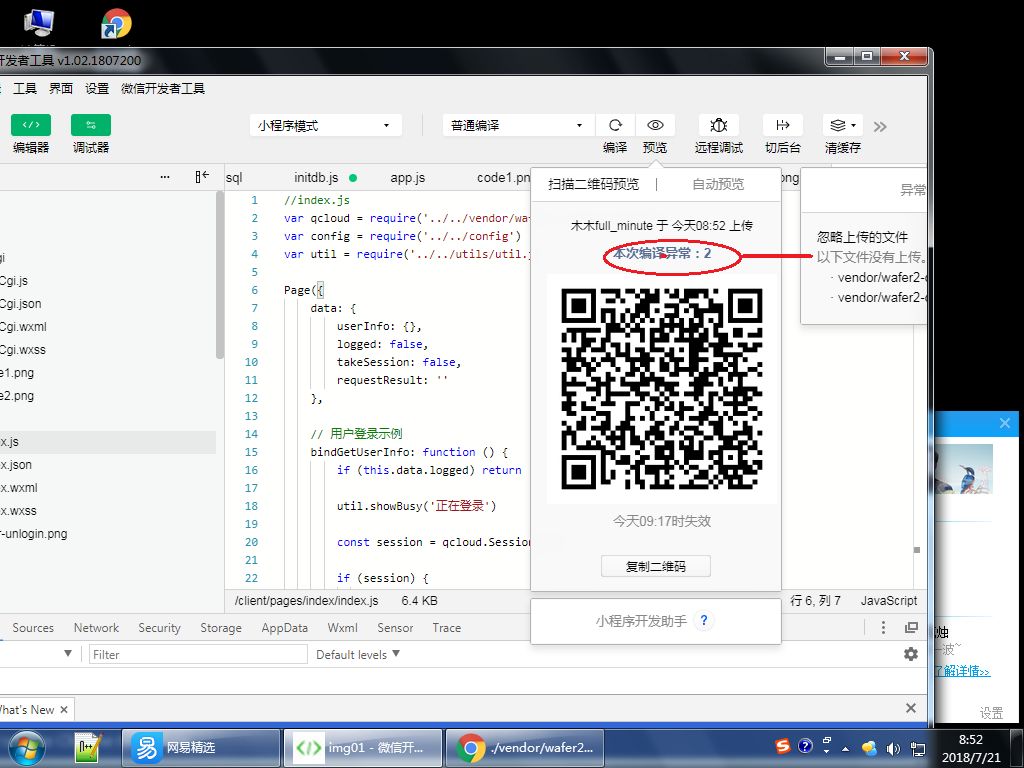Select the 自动预览 tab
The width and height of the screenshot is (1024, 768).
[x=718, y=184]
